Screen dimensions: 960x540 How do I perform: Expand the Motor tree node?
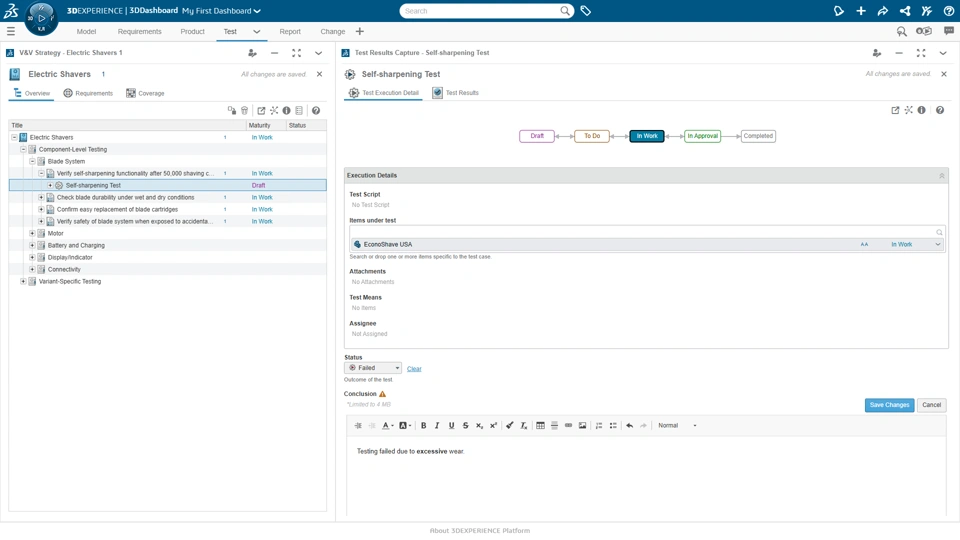click(x=32, y=233)
